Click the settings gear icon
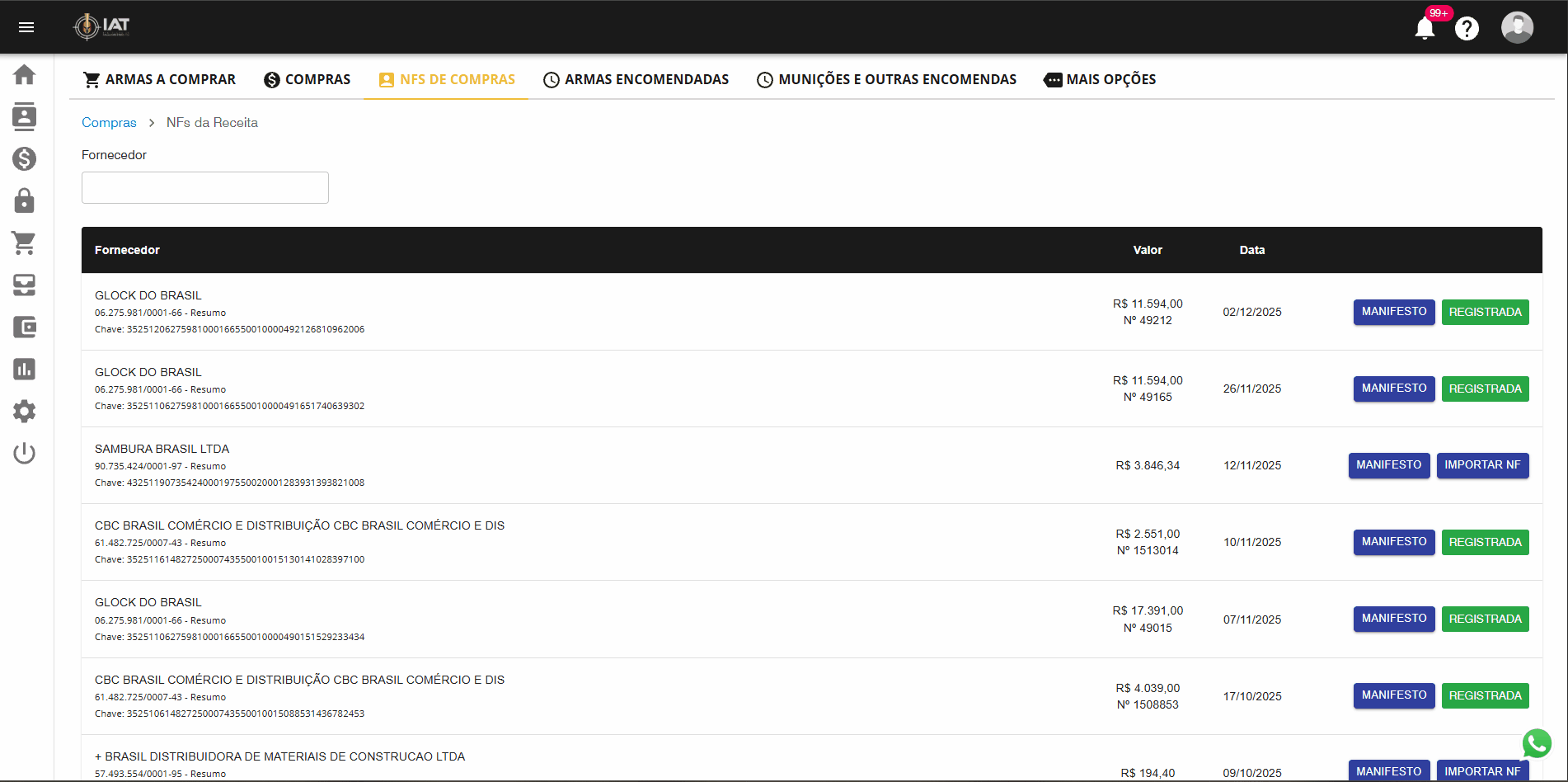The width and height of the screenshot is (1568, 782). point(25,411)
